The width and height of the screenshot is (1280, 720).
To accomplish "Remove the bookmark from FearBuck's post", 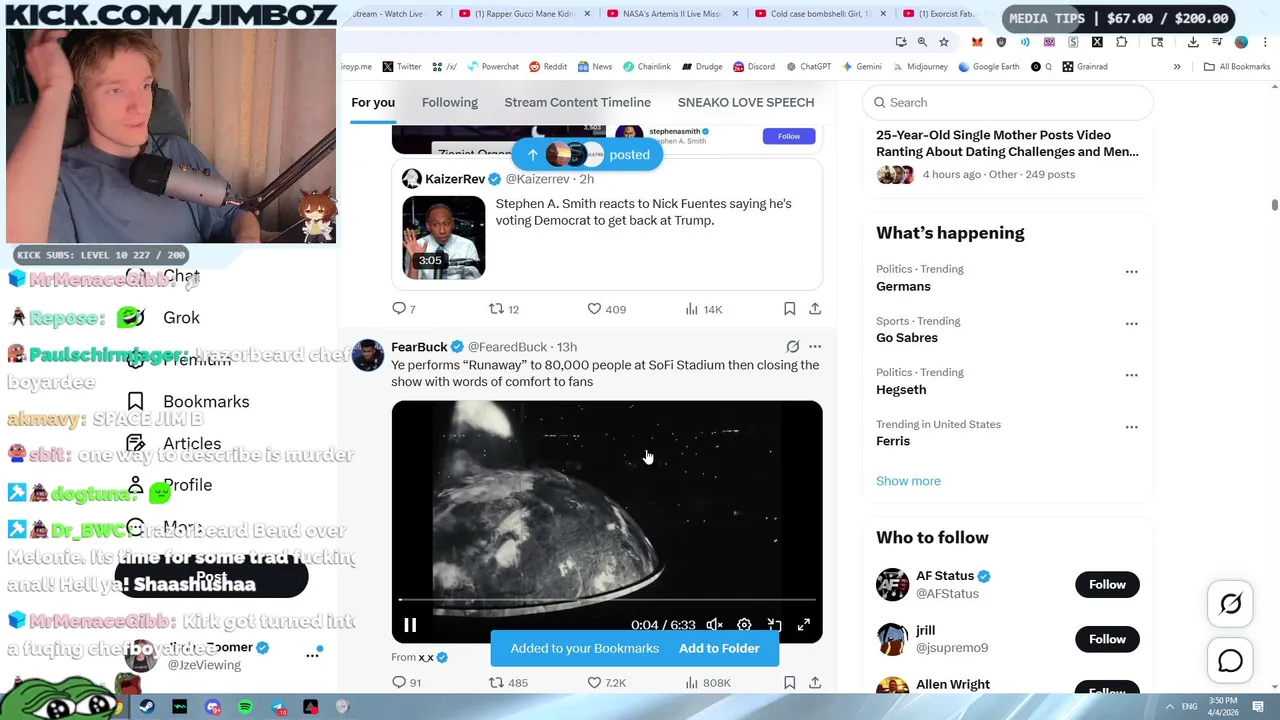I will [x=789, y=682].
